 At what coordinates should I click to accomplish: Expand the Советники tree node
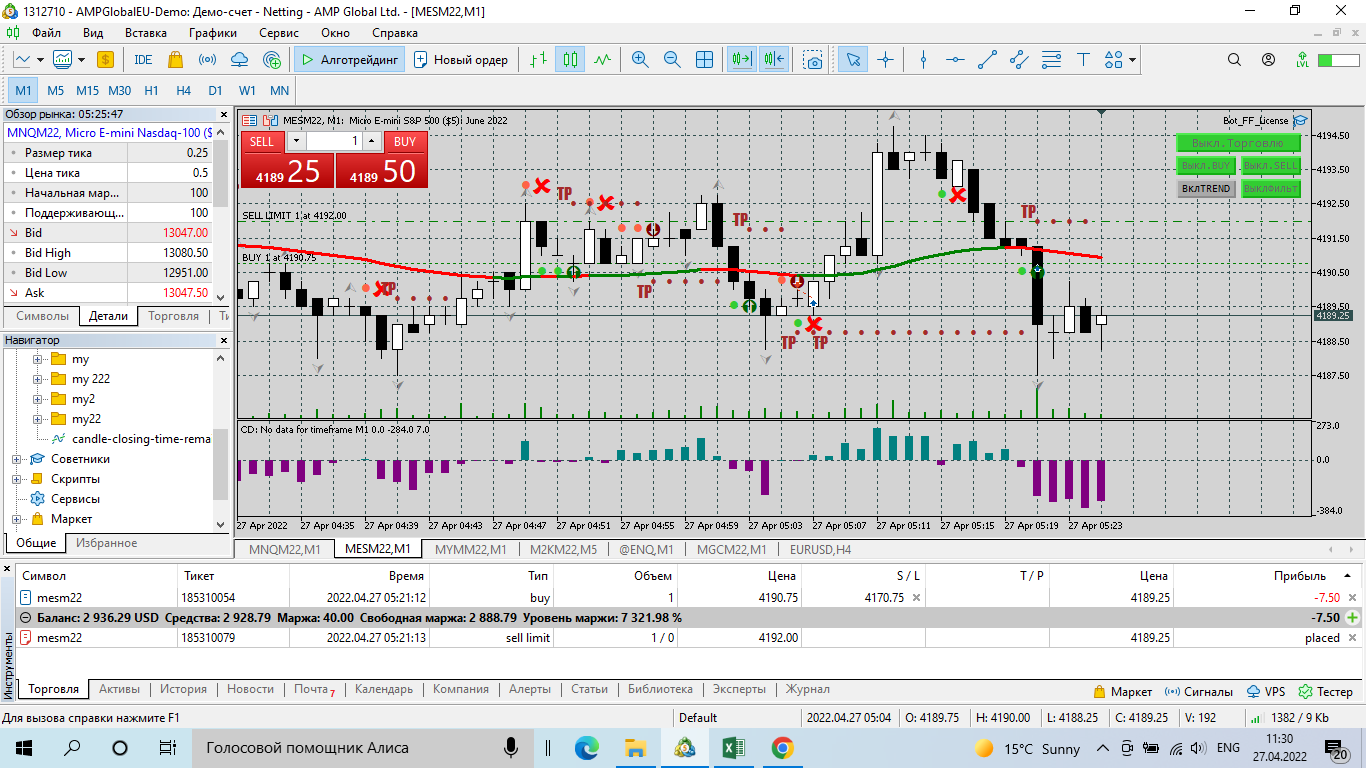coord(17,459)
